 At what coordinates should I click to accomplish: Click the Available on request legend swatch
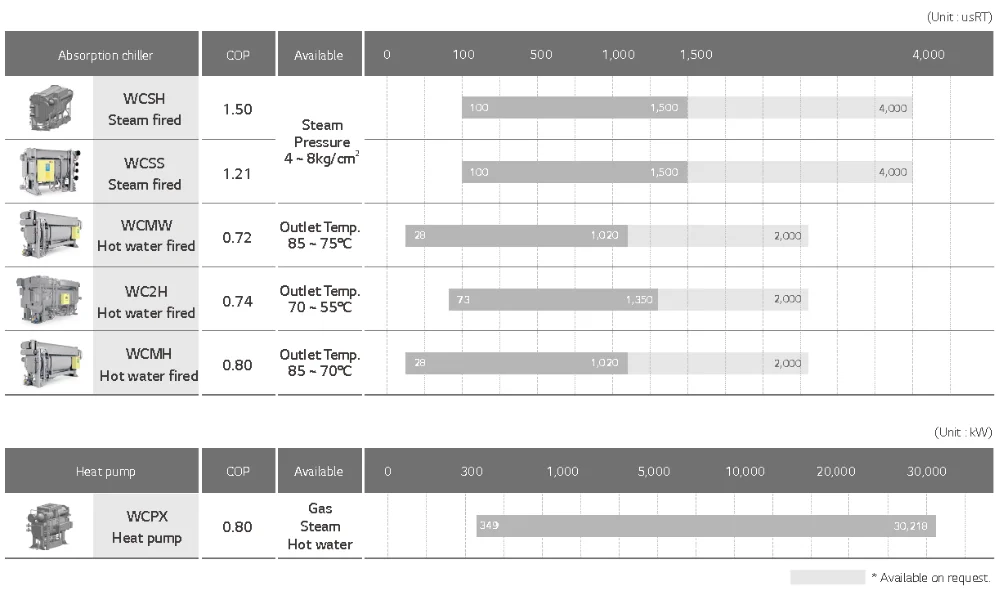click(x=827, y=577)
